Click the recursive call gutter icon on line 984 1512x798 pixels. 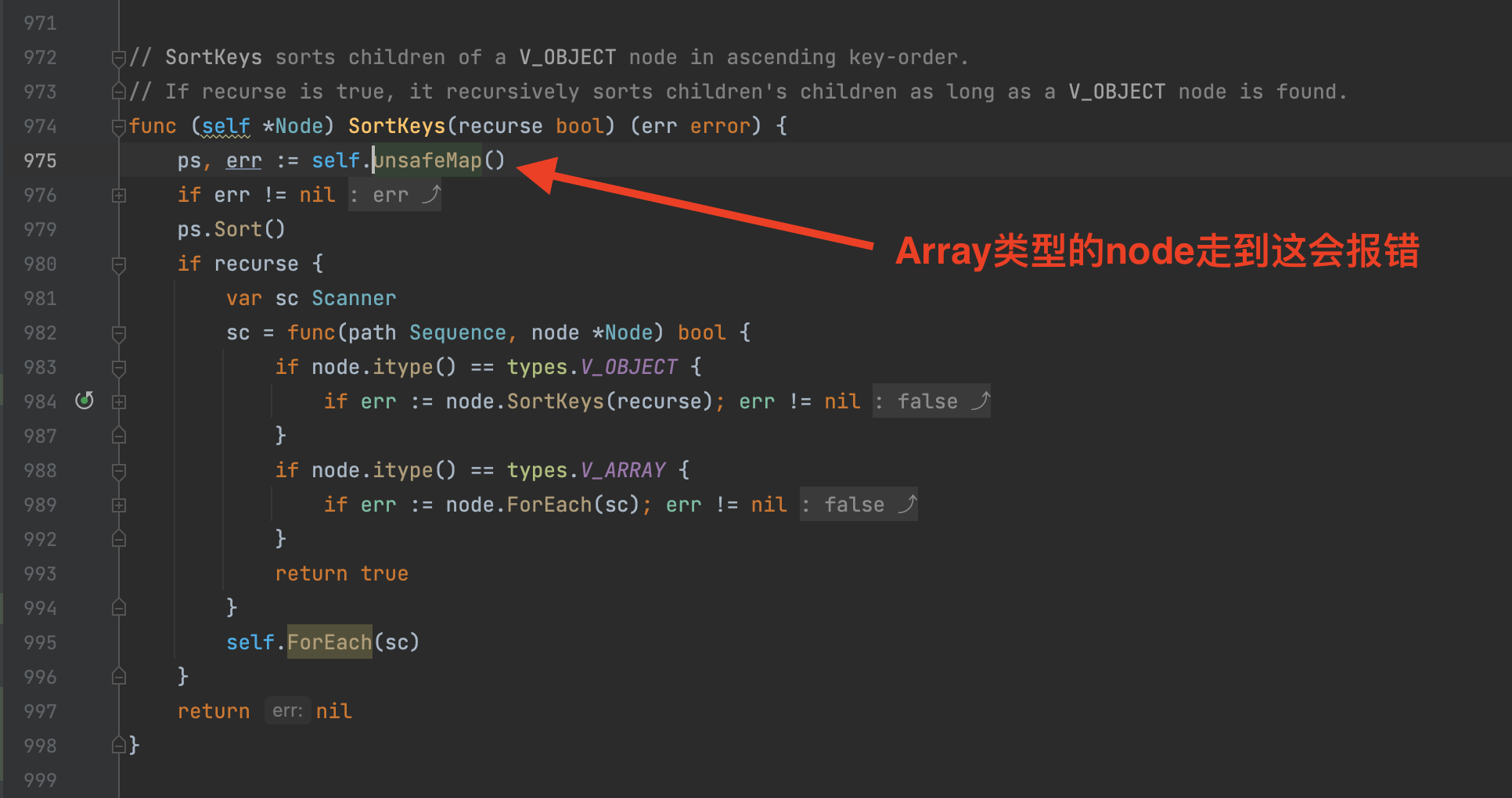pyautogui.click(x=85, y=401)
